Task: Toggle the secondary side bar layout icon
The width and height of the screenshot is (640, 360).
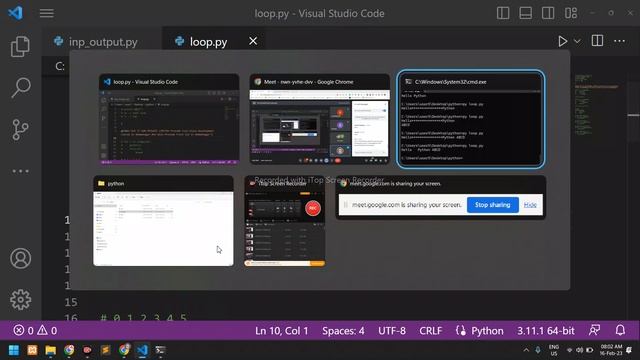Action: click(548, 13)
